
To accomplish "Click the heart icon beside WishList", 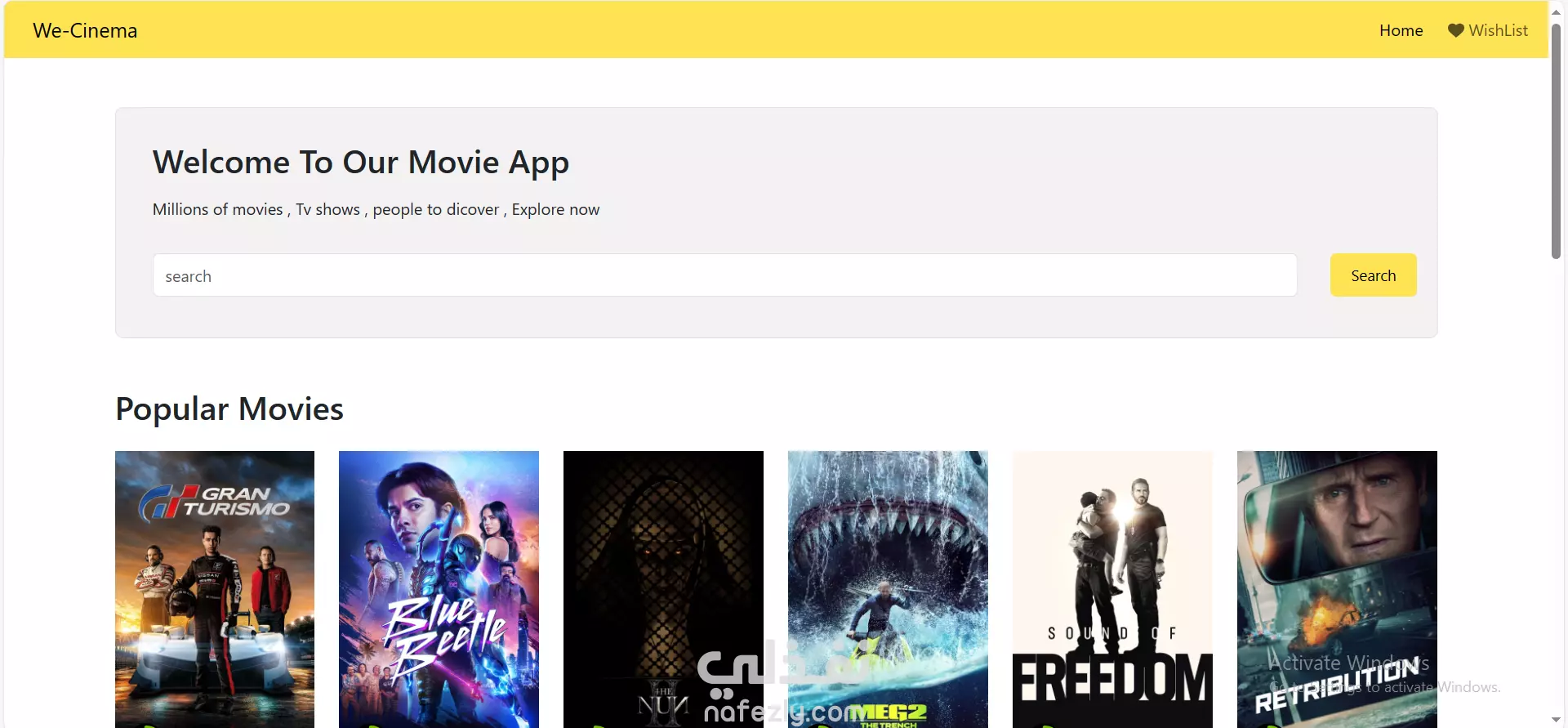I will (x=1455, y=30).
